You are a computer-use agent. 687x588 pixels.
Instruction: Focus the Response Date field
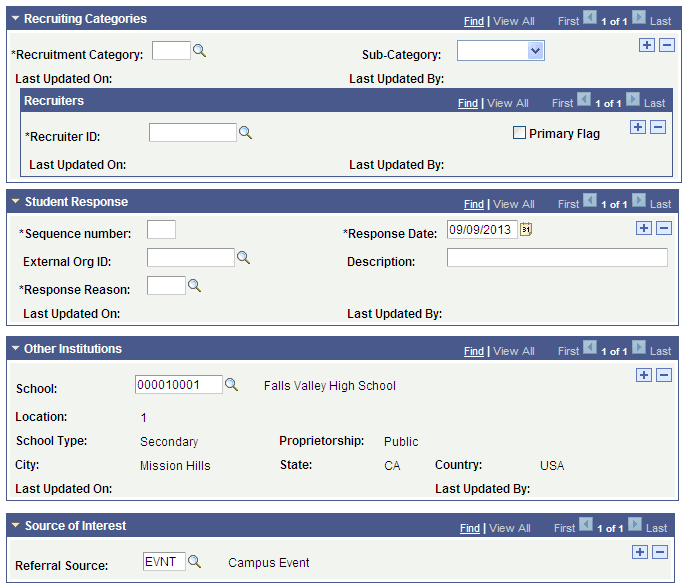coord(482,229)
